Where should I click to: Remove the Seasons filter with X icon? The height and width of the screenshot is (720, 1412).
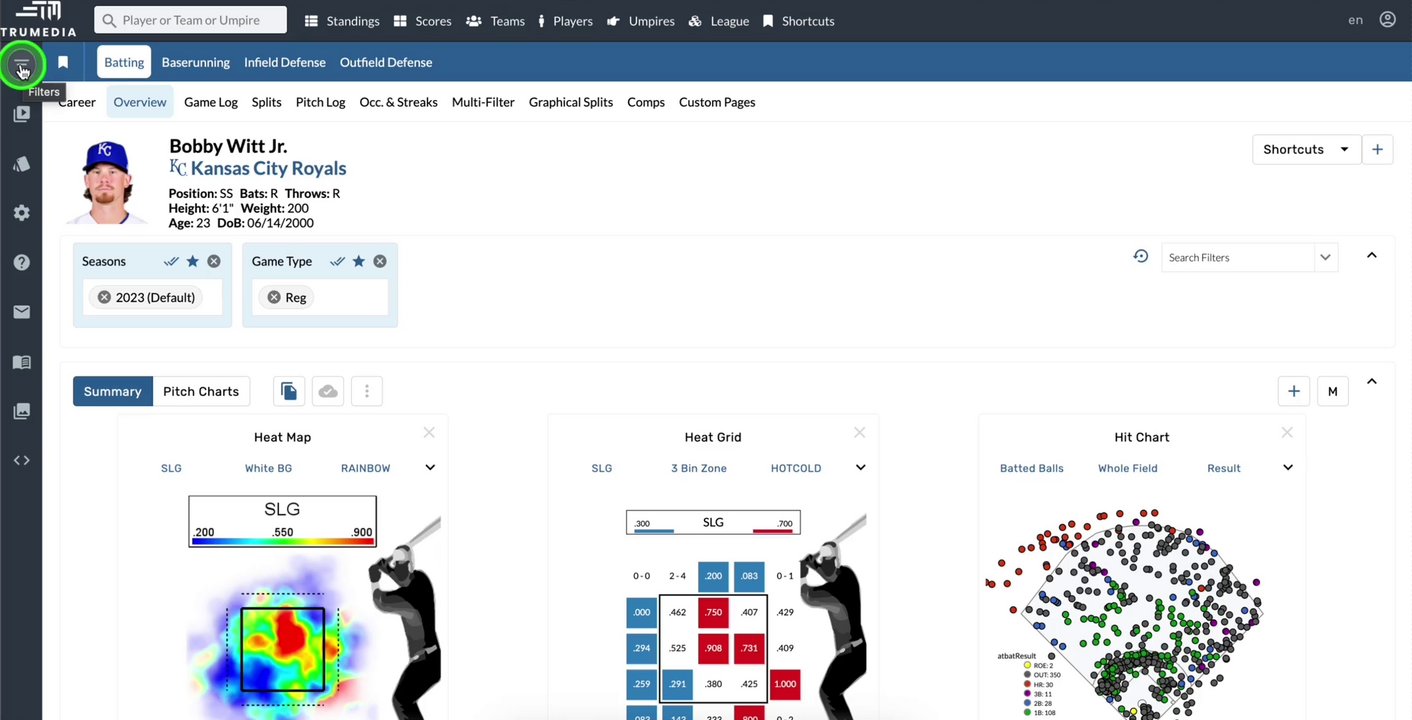click(214, 261)
